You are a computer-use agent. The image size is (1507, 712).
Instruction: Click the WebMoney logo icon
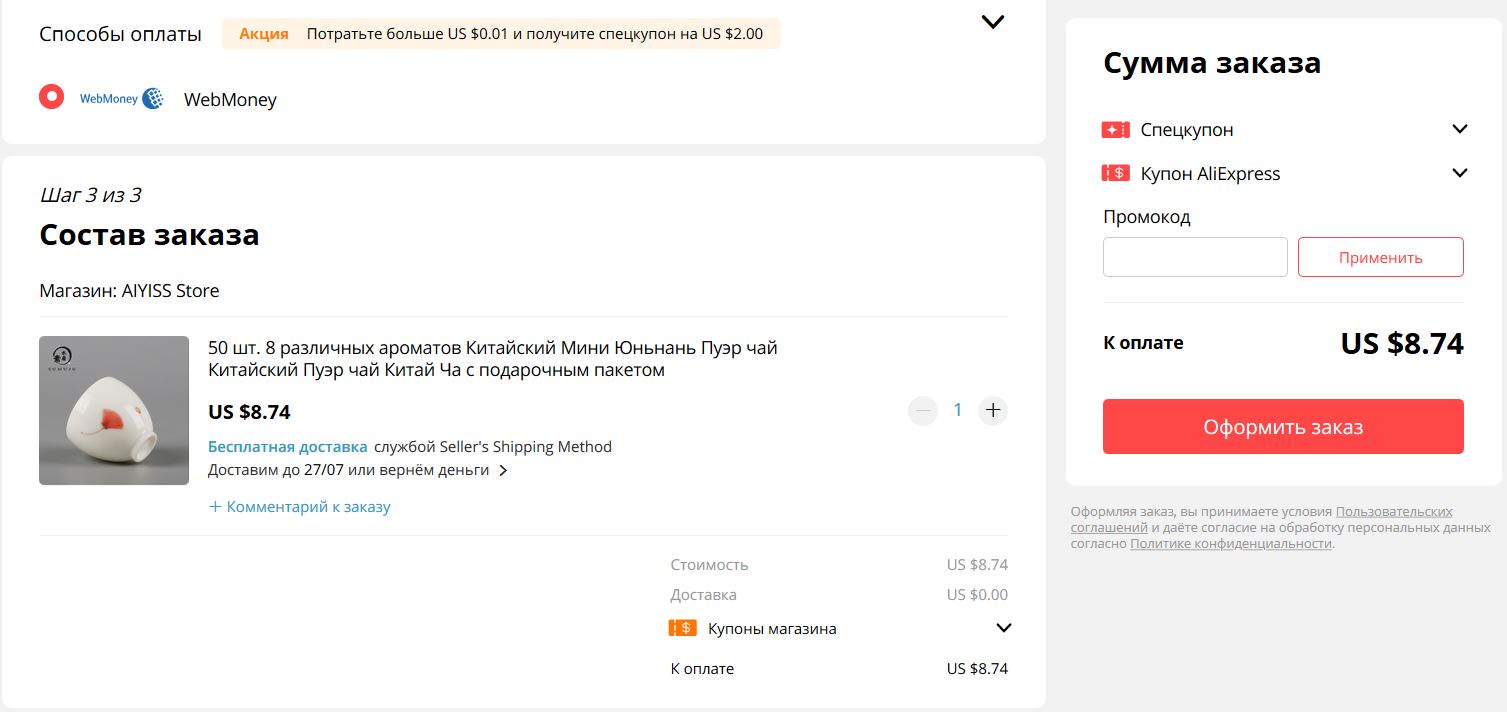coord(122,99)
